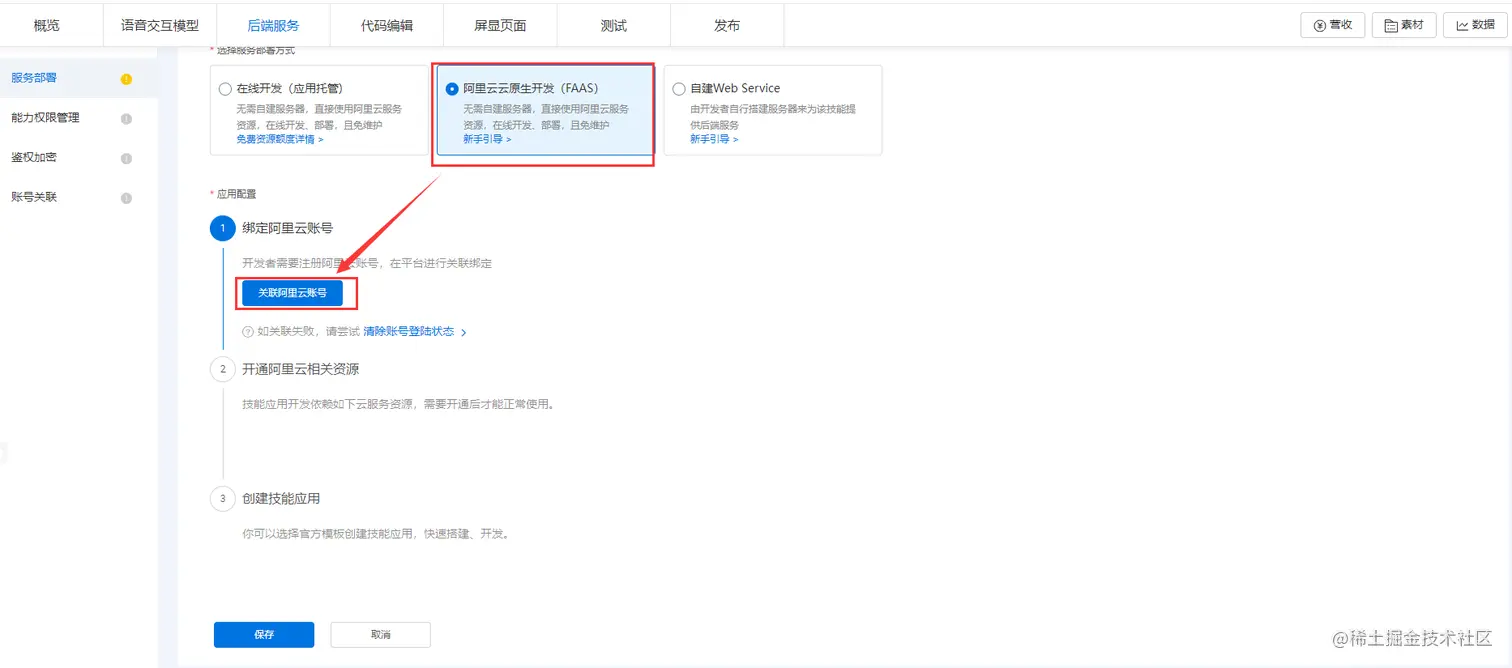Click step circle 1 绑定阿里云账号
Screen dimensions: 1512x668
click(x=222, y=228)
